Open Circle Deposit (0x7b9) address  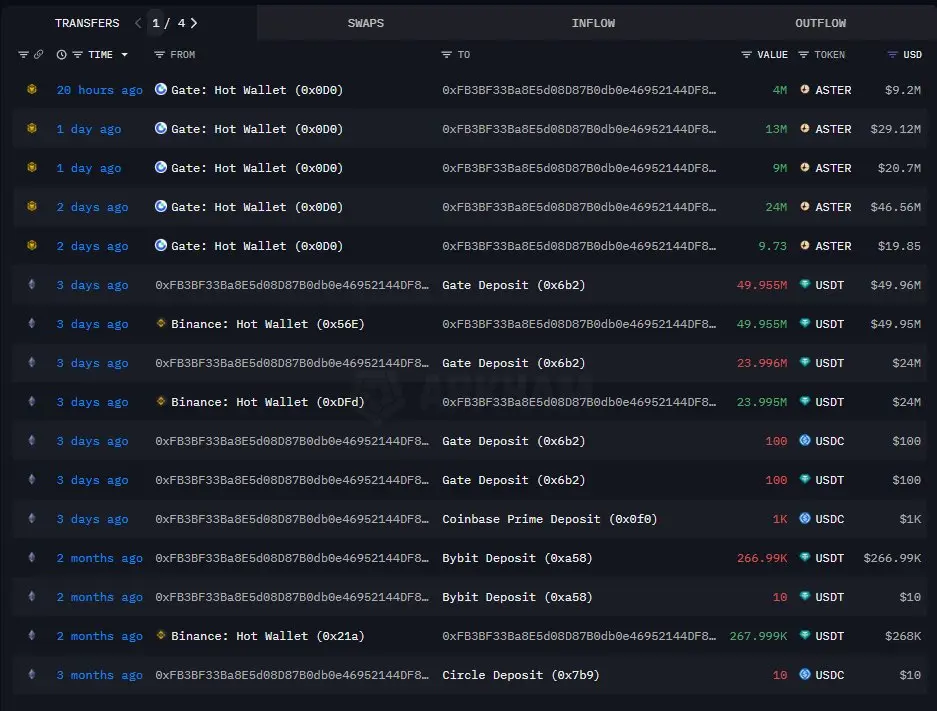pyautogui.click(x=520, y=675)
